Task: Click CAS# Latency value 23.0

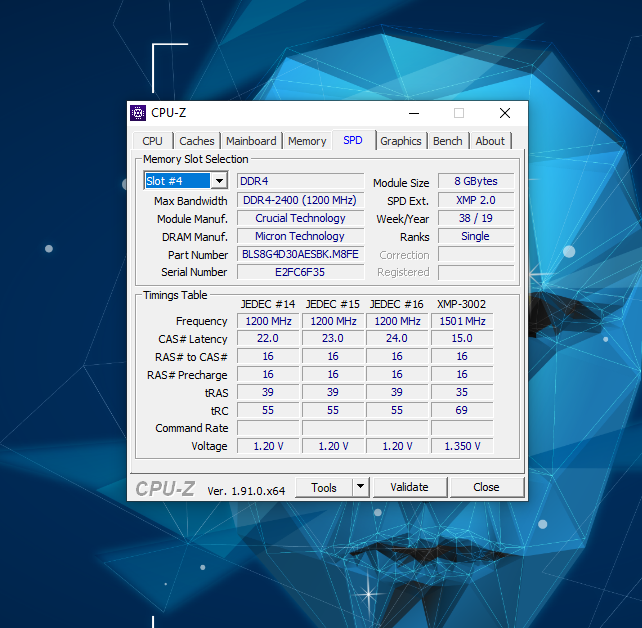Action: tap(333, 339)
